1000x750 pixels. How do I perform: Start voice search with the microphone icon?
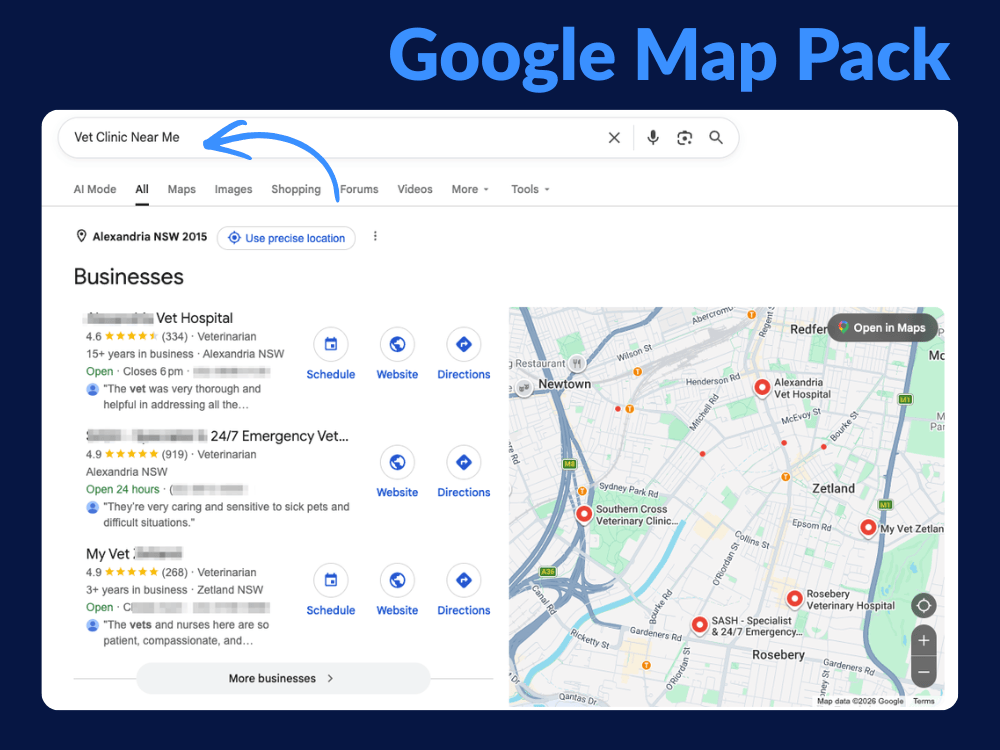point(652,138)
